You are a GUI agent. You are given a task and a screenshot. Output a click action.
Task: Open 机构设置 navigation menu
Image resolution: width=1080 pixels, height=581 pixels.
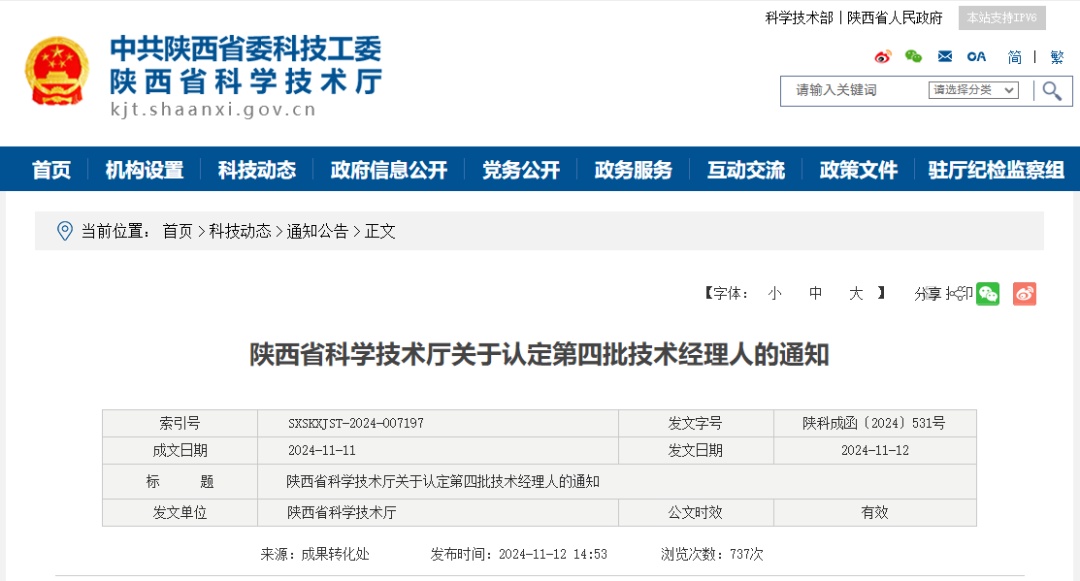pyautogui.click(x=145, y=170)
